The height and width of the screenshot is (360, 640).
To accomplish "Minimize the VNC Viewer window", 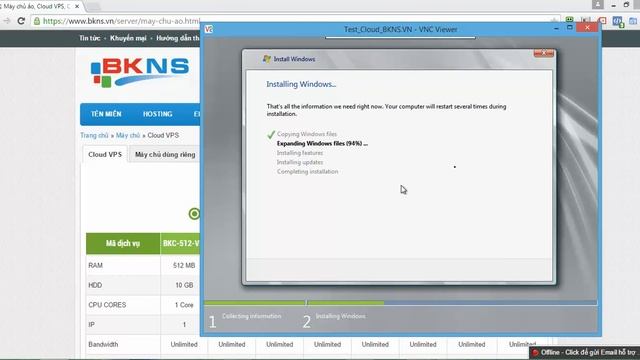I will click(x=556, y=29).
